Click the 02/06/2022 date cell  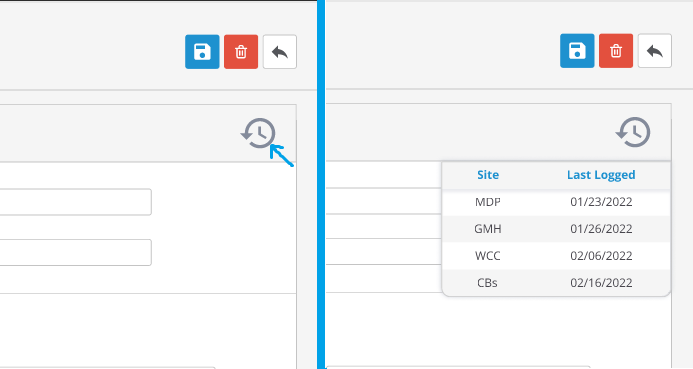click(601, 256)
